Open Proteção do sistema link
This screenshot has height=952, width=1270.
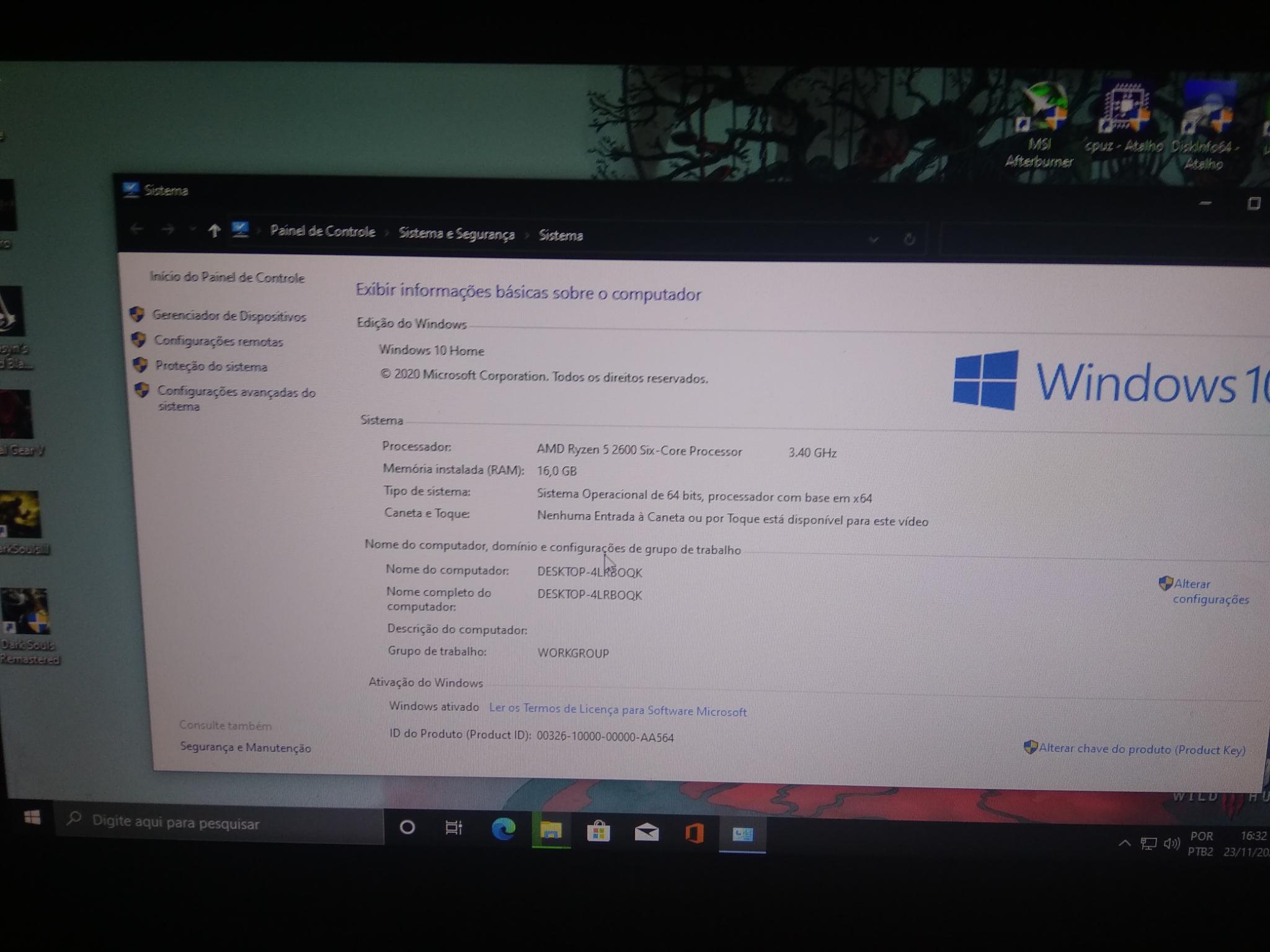(x=211, y=366)
